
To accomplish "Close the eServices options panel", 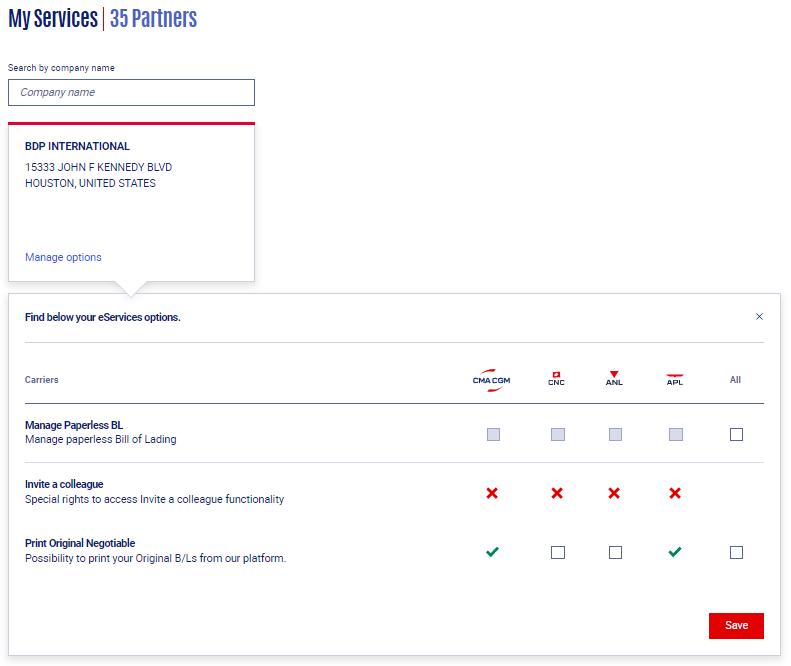I will tap(759, 317).
